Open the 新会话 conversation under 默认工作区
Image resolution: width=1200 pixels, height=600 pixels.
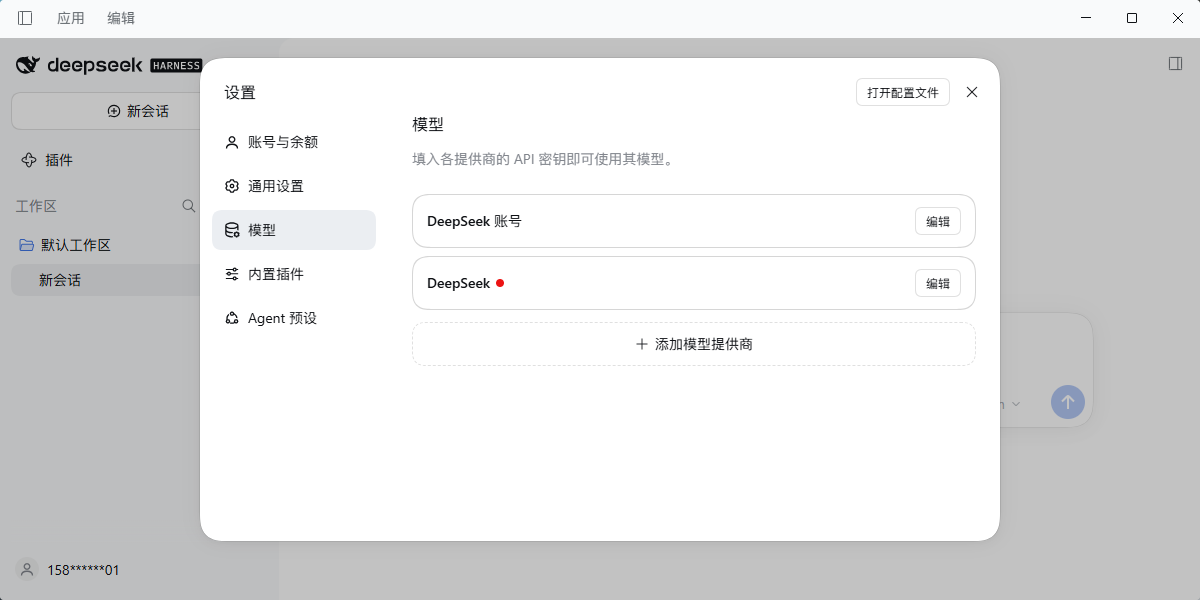[106, 280]
